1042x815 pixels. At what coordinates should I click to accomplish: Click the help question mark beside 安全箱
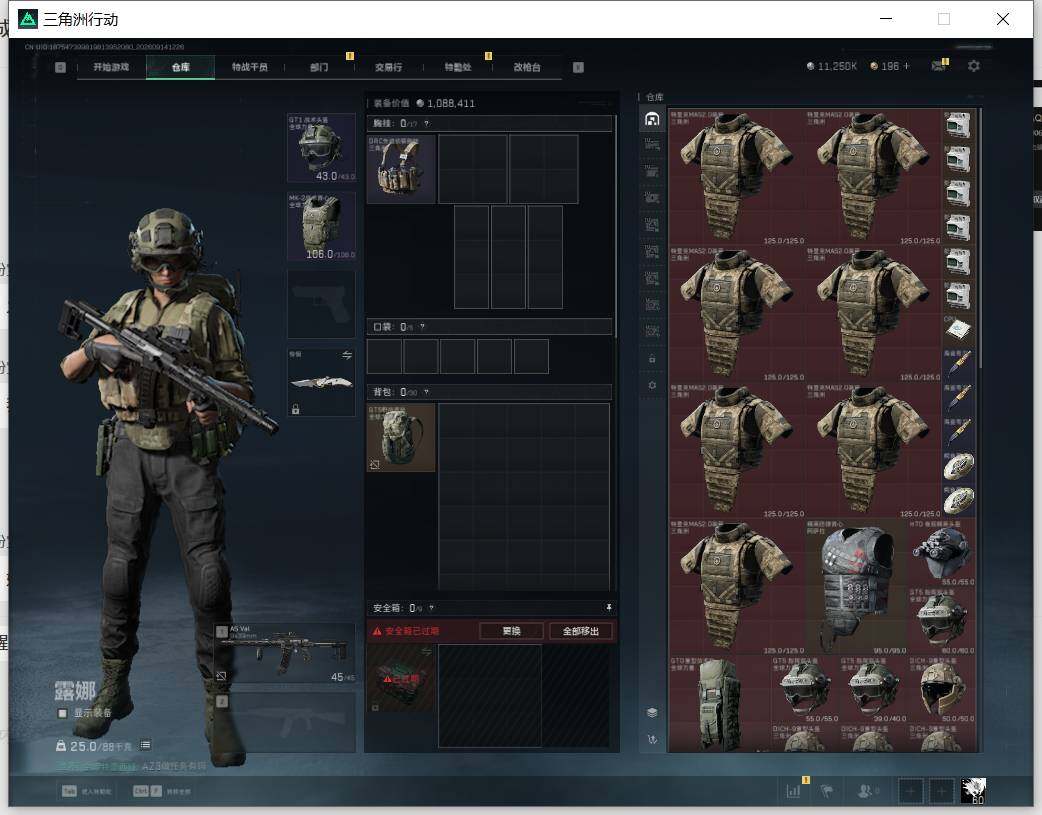click(431, 608)
